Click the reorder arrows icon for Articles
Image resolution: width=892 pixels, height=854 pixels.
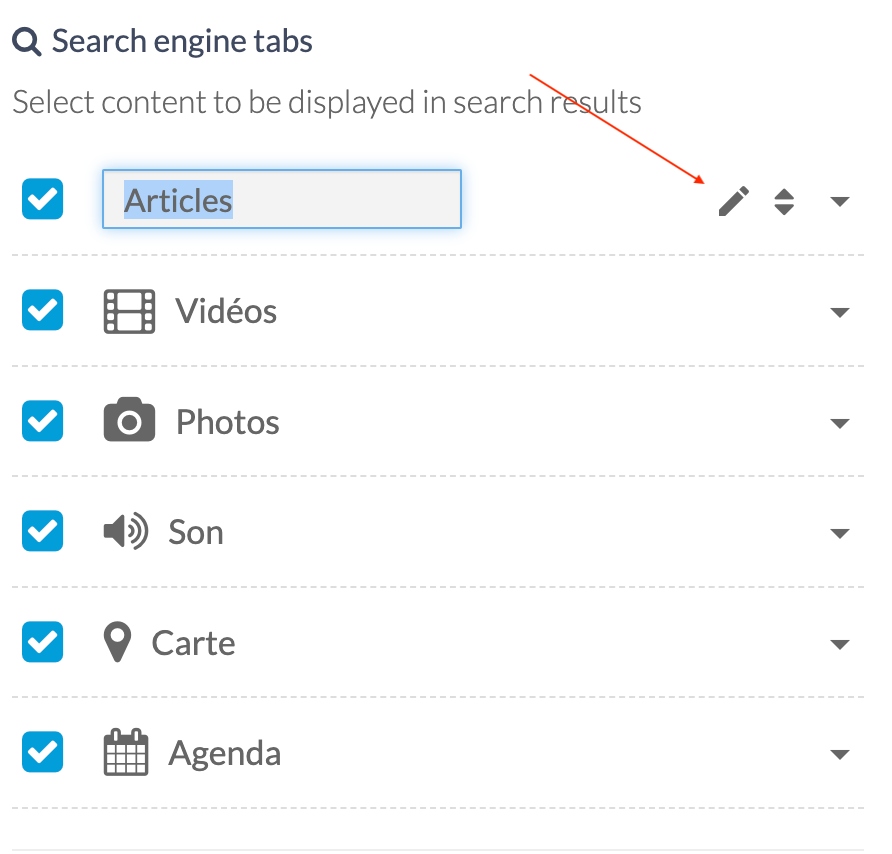[784, 201]
